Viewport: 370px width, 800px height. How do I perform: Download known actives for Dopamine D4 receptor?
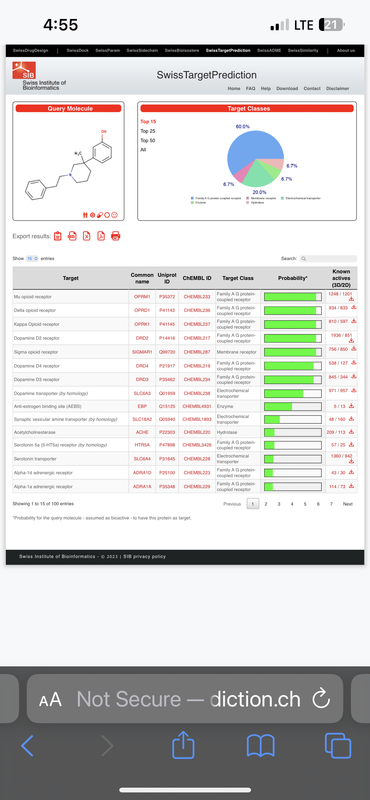click(x=354, y=363)
